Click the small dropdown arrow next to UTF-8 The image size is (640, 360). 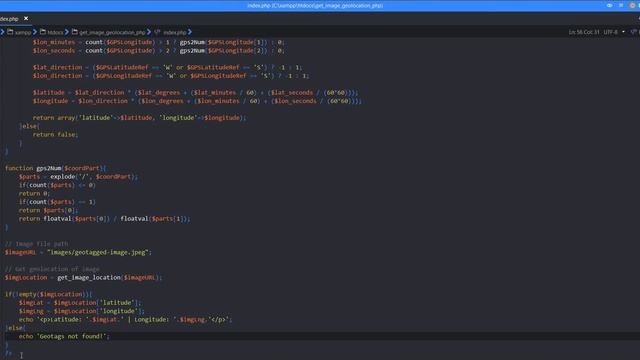coord(623,32)
